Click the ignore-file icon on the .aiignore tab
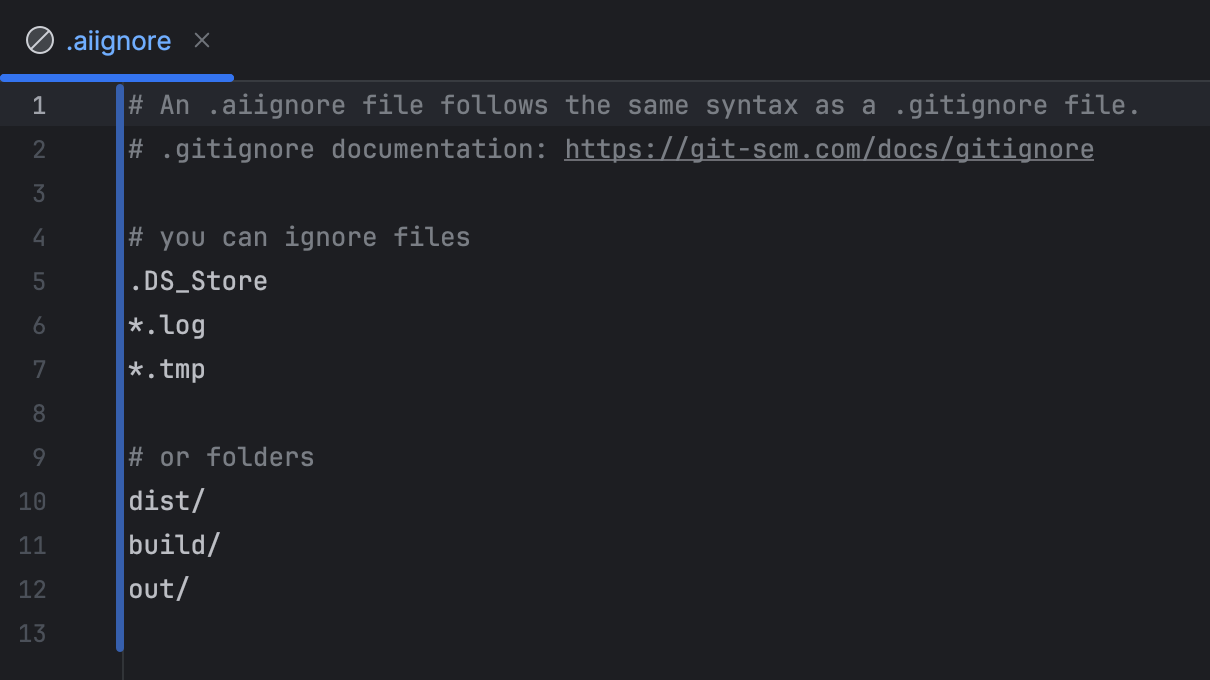 coord(37,40)
